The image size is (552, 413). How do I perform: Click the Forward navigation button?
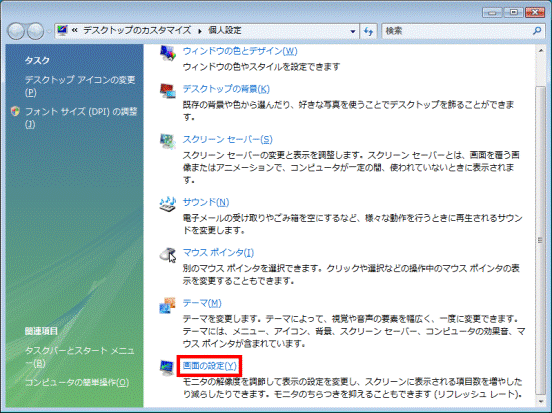pos(36,31)
